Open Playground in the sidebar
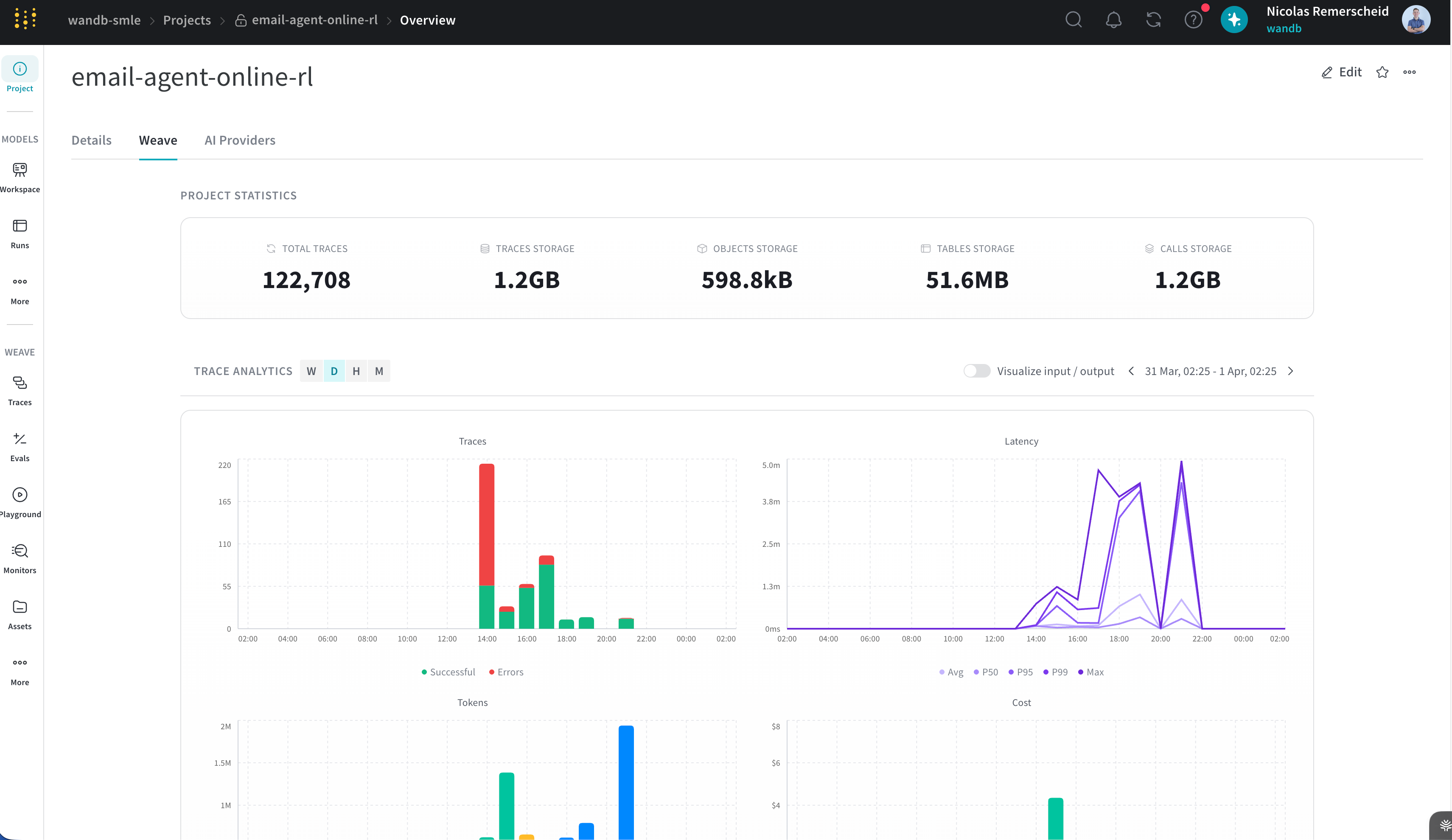This screenshot has height=840, width=1452. click(20, 503)
